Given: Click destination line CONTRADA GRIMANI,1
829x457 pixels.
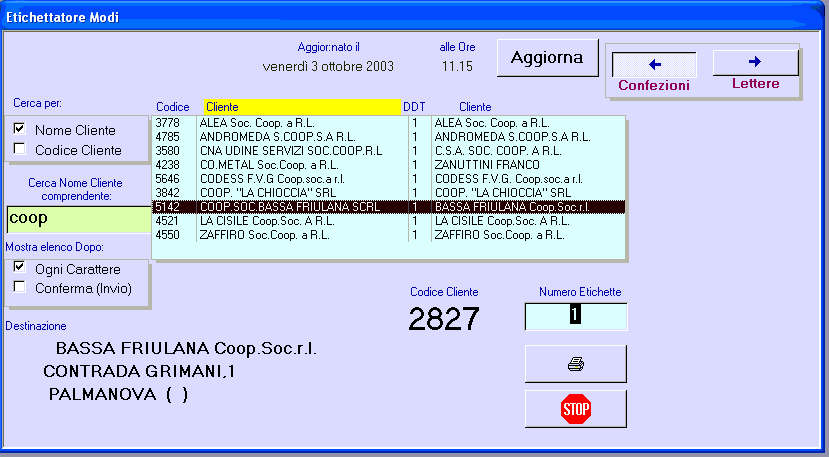Looking at the screenshot, I should 140,371.
